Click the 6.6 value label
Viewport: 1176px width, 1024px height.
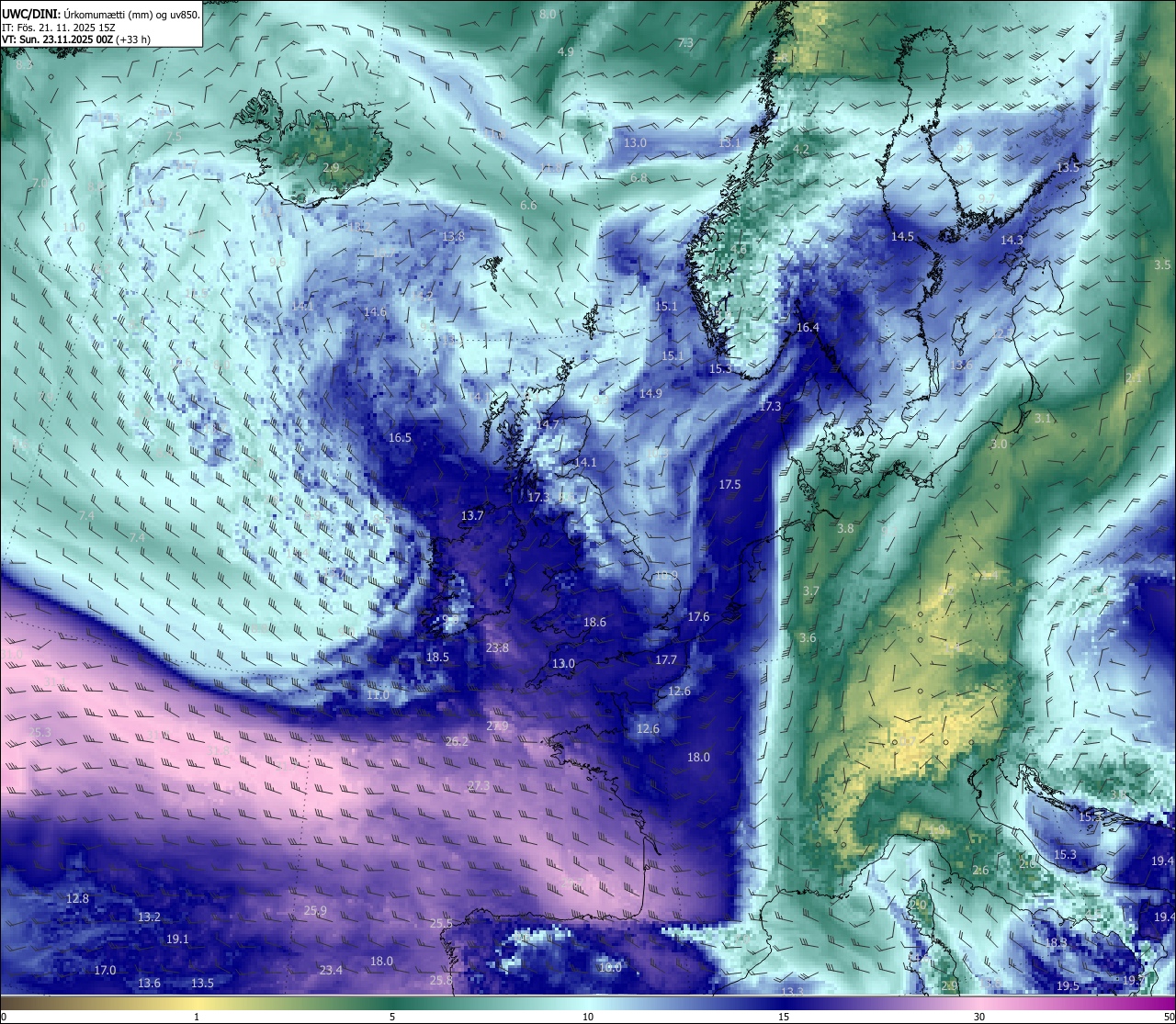[528, 206]
